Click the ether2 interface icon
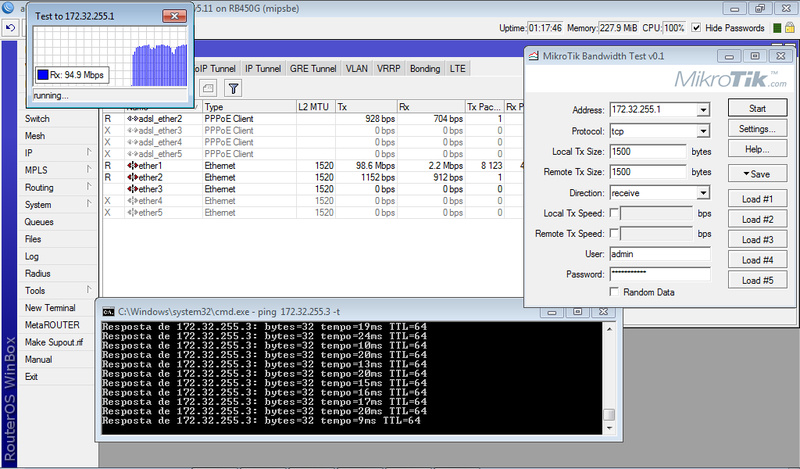This screenshot has width=800, height=469. [132, 177]
